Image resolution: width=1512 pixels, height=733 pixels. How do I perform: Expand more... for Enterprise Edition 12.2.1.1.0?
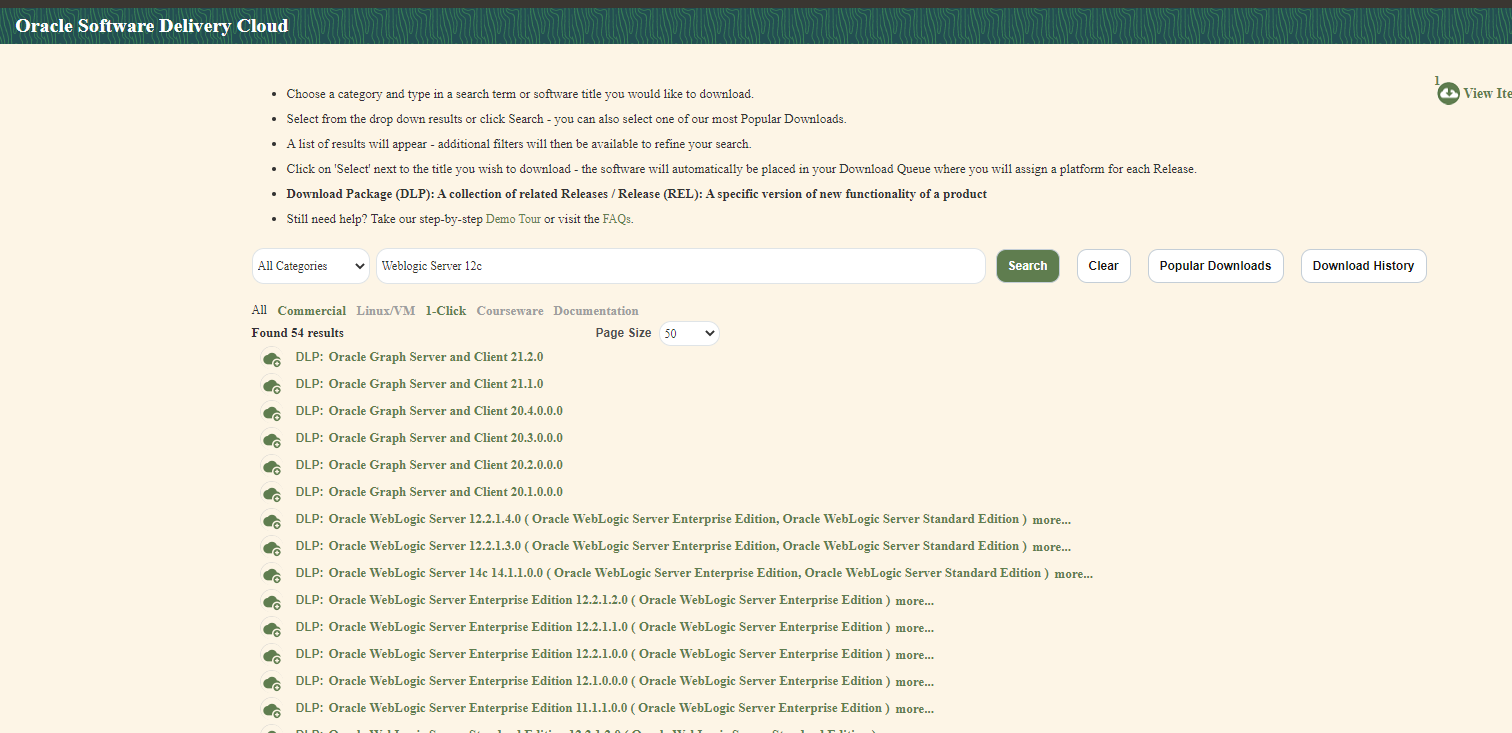[914, 628]
